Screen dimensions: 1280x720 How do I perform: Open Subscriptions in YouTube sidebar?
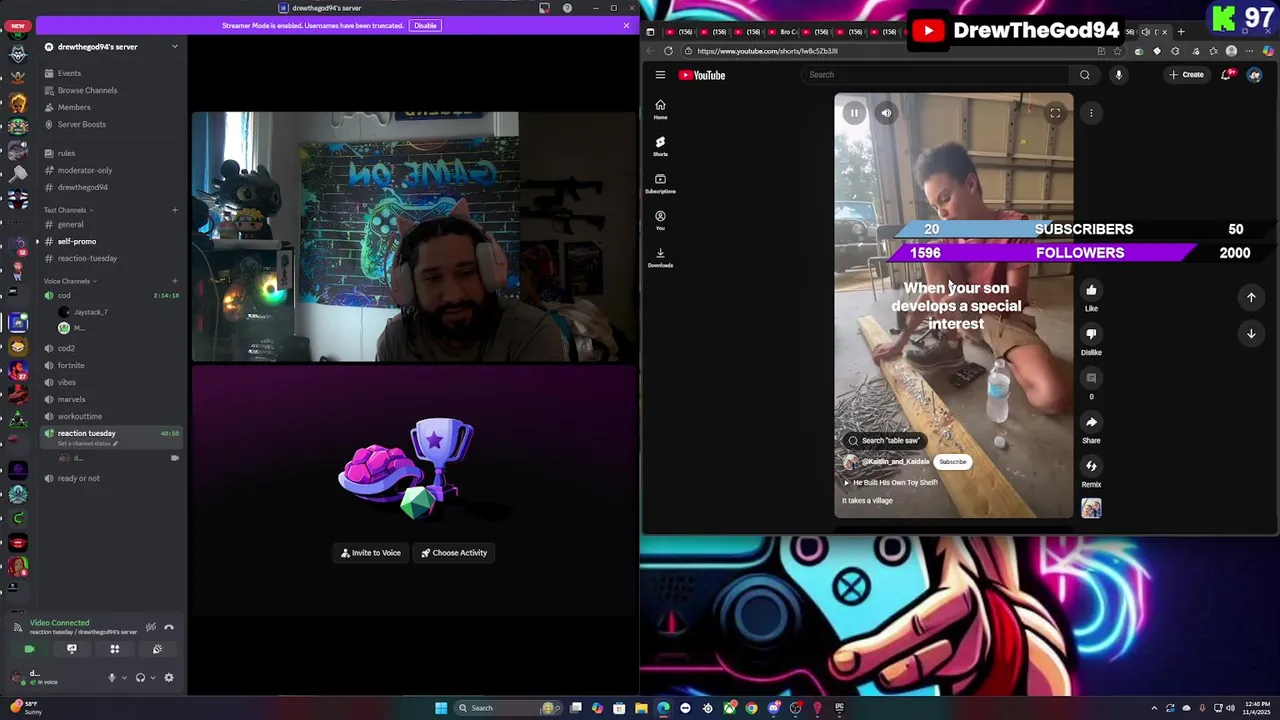point(660,183)
